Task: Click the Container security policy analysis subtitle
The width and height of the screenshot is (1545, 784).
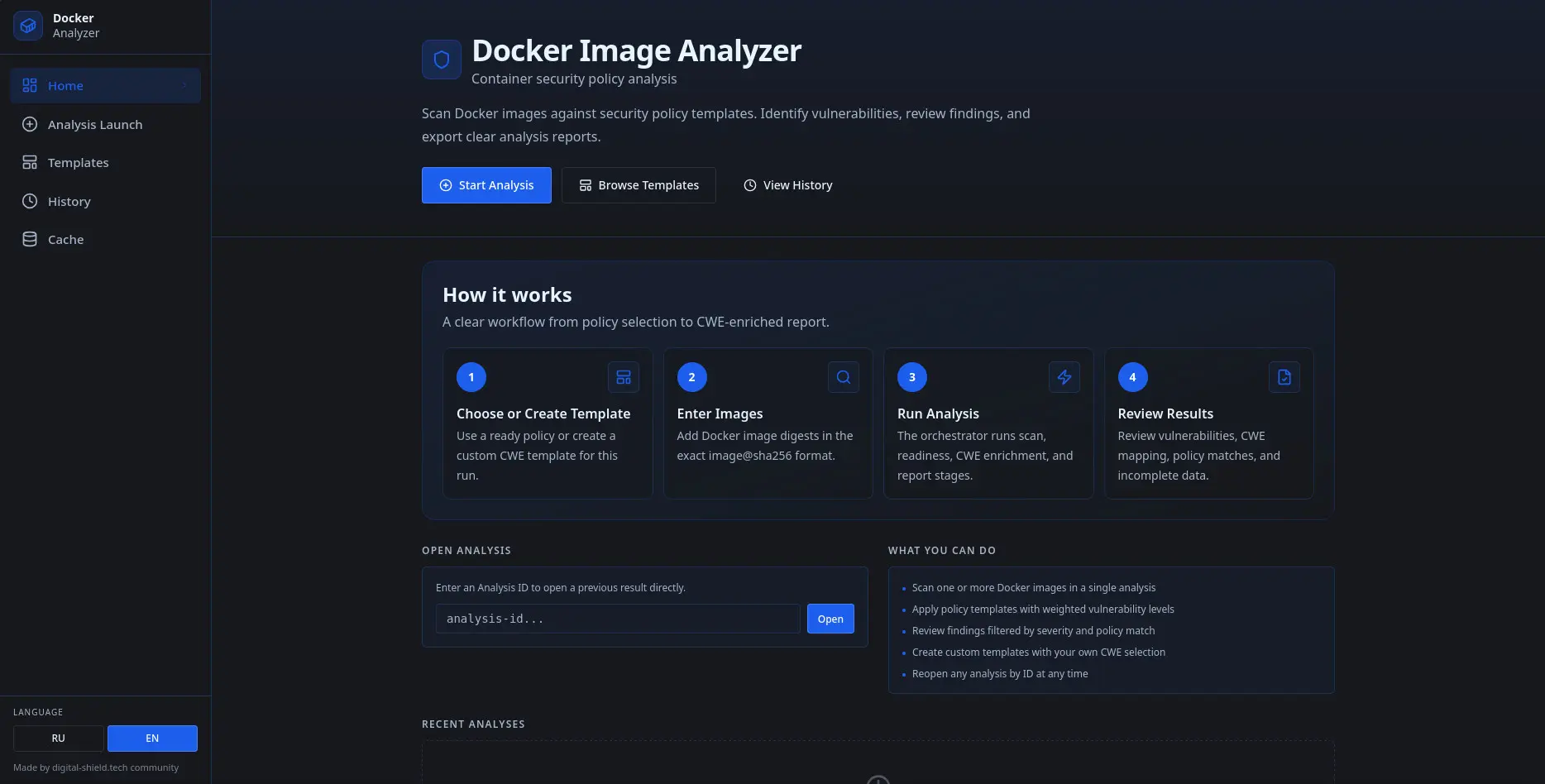Action: pos(574,79)
